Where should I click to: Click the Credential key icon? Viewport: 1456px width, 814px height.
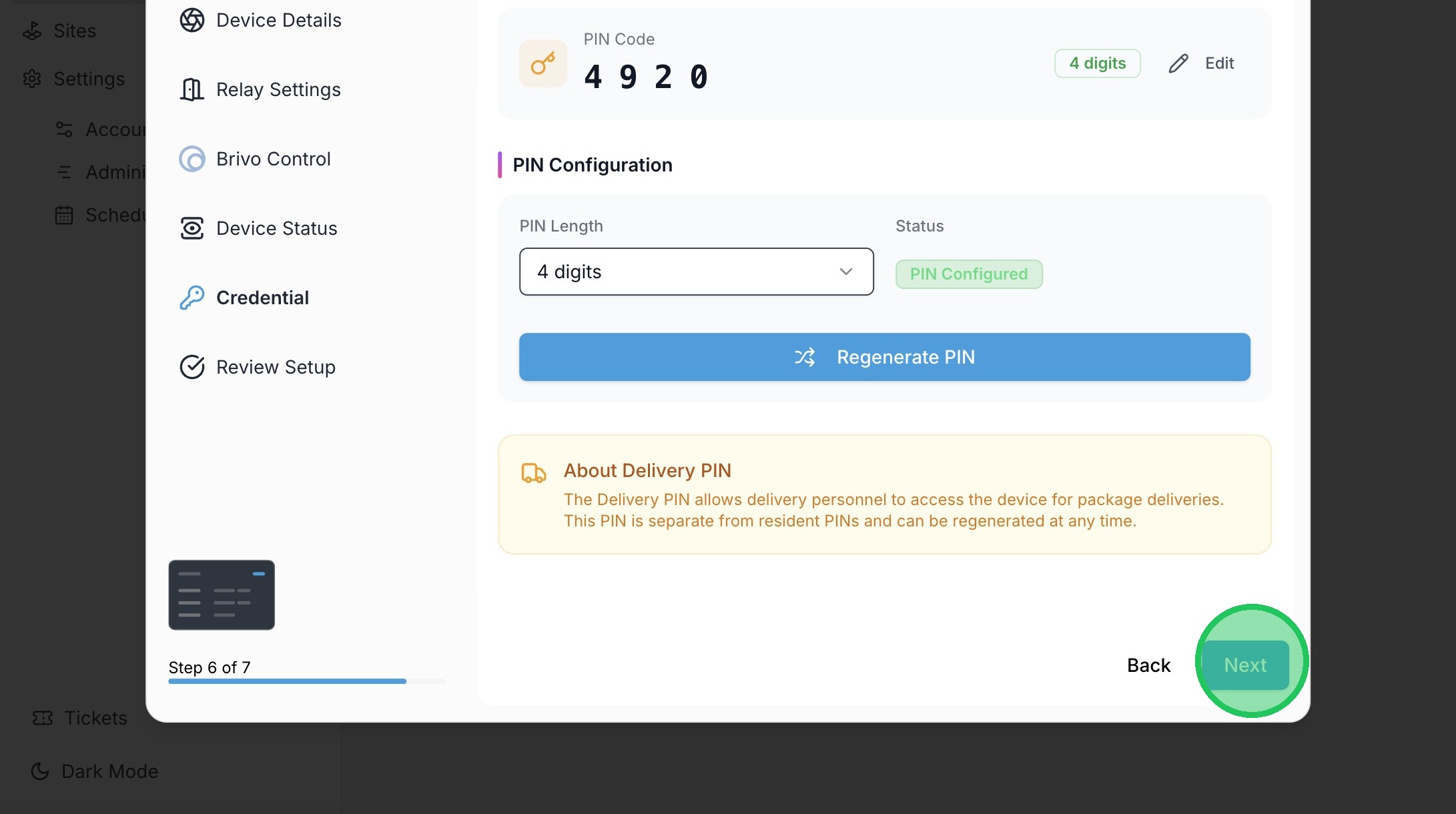pos(192,298)
